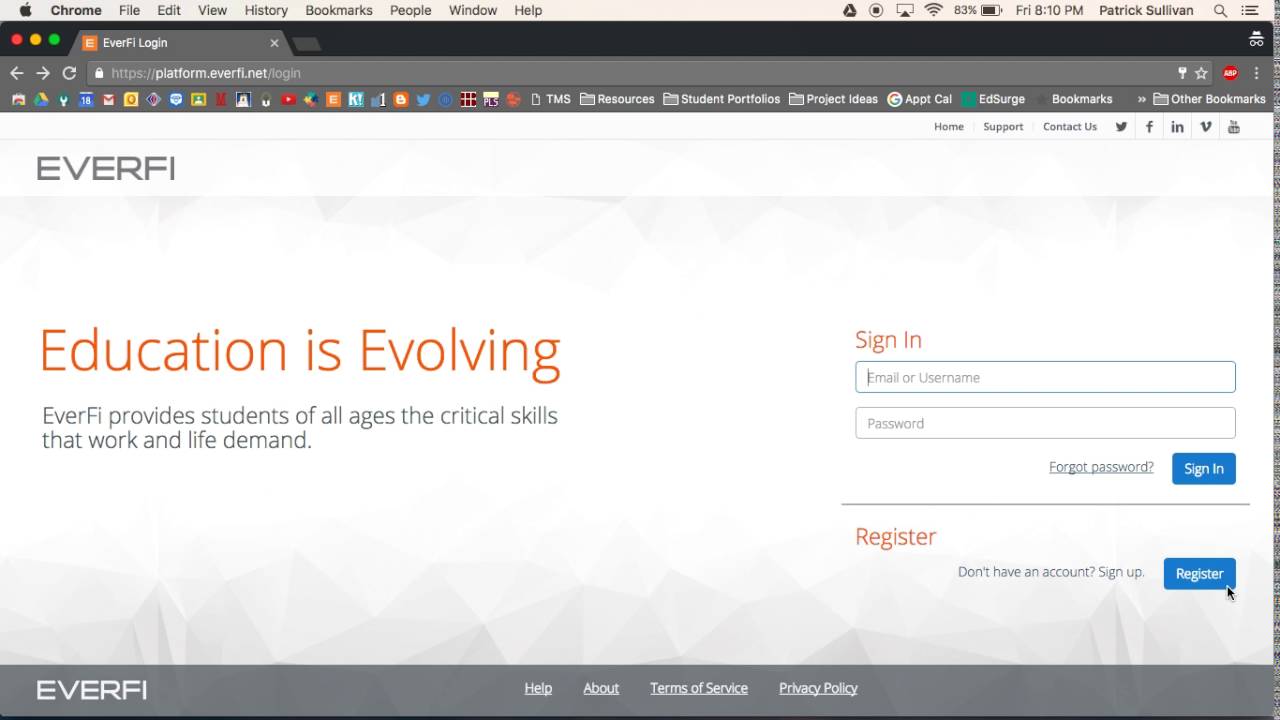1280x720 pixels.
Task: Open the Help link in the footer
Action: [538, 688]
